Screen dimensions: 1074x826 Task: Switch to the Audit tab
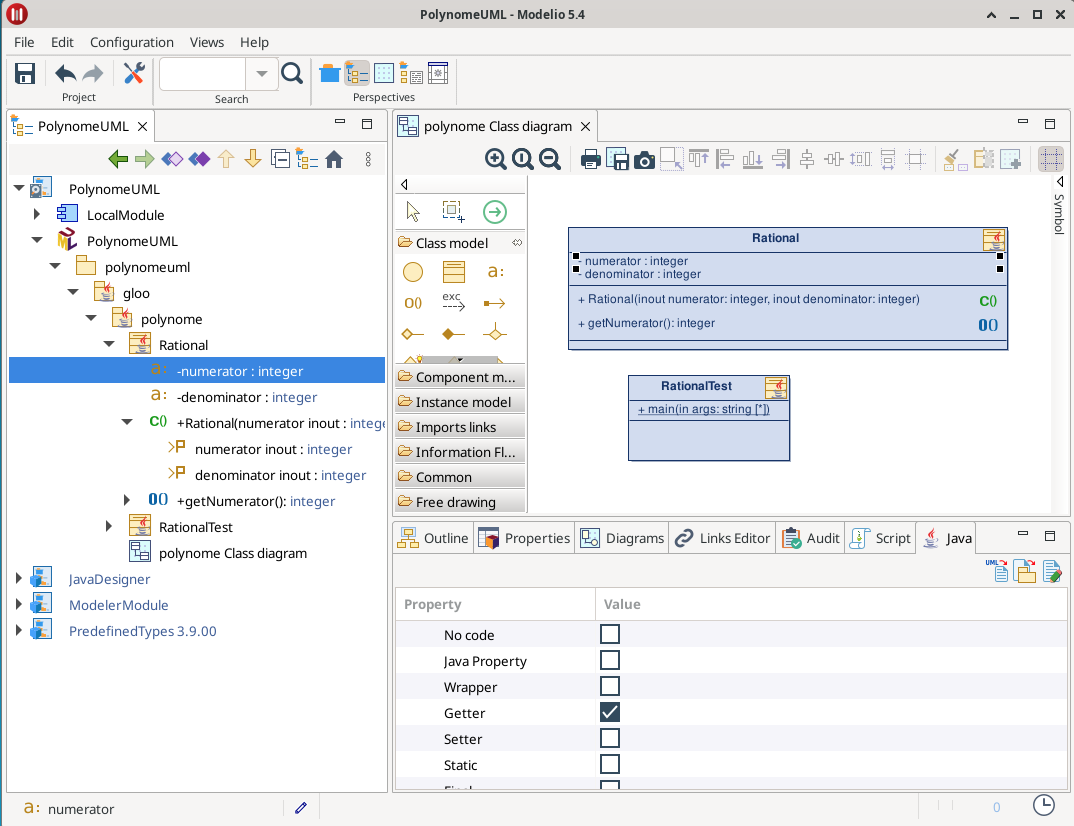click(810, 538)
